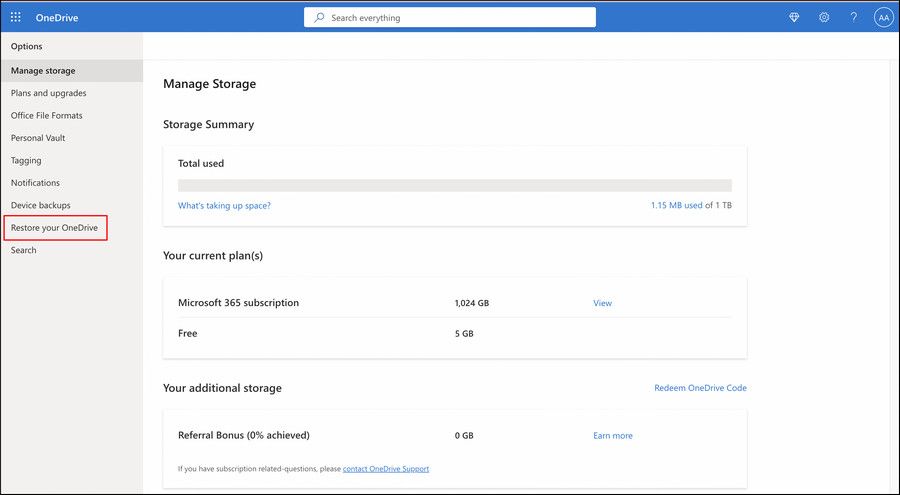Viewport: 900px width, 495px height.
Task: View the Microsoft 365 subscription plan
Action: coord(602,303)
